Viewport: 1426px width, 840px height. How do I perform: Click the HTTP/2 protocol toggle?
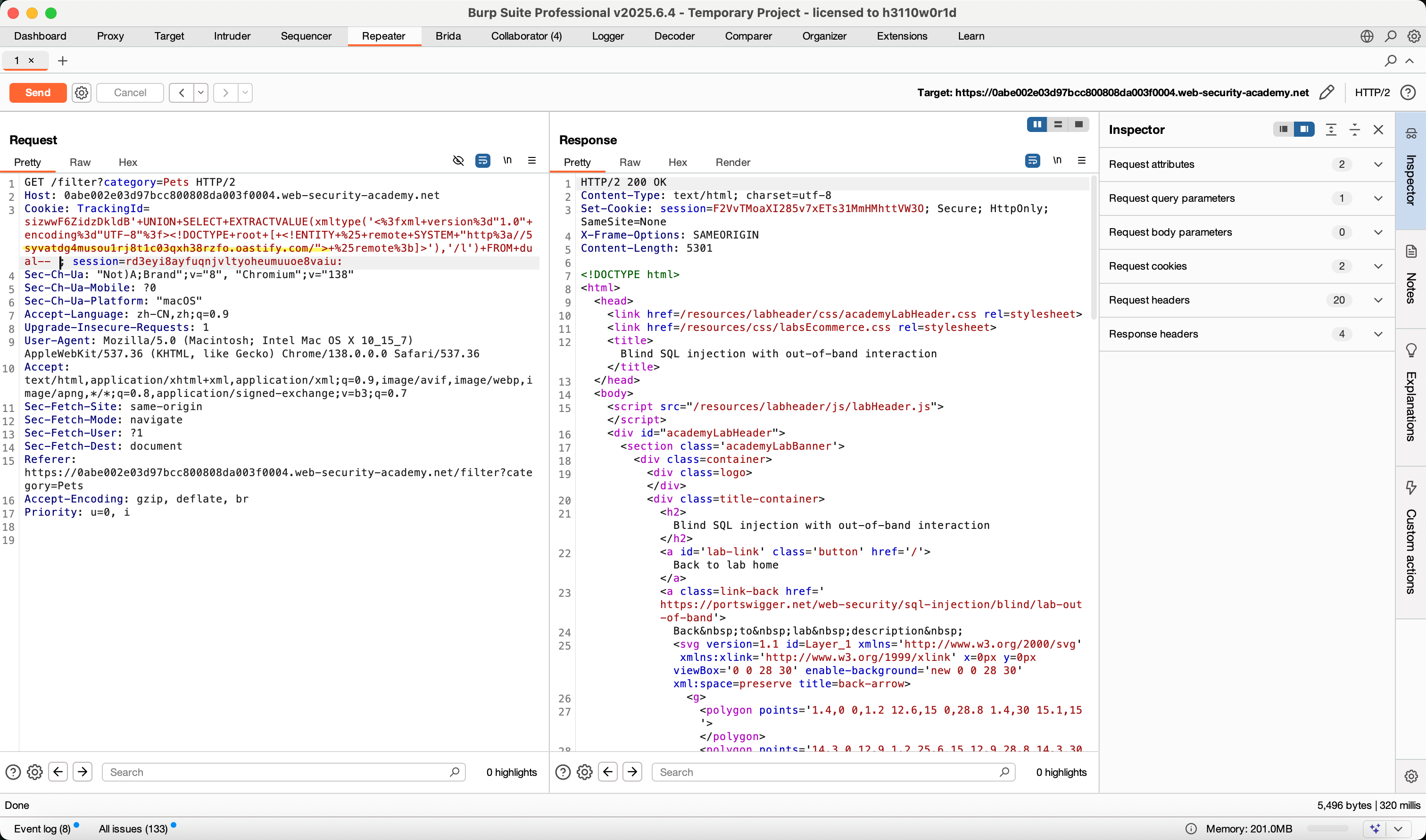1372,92
